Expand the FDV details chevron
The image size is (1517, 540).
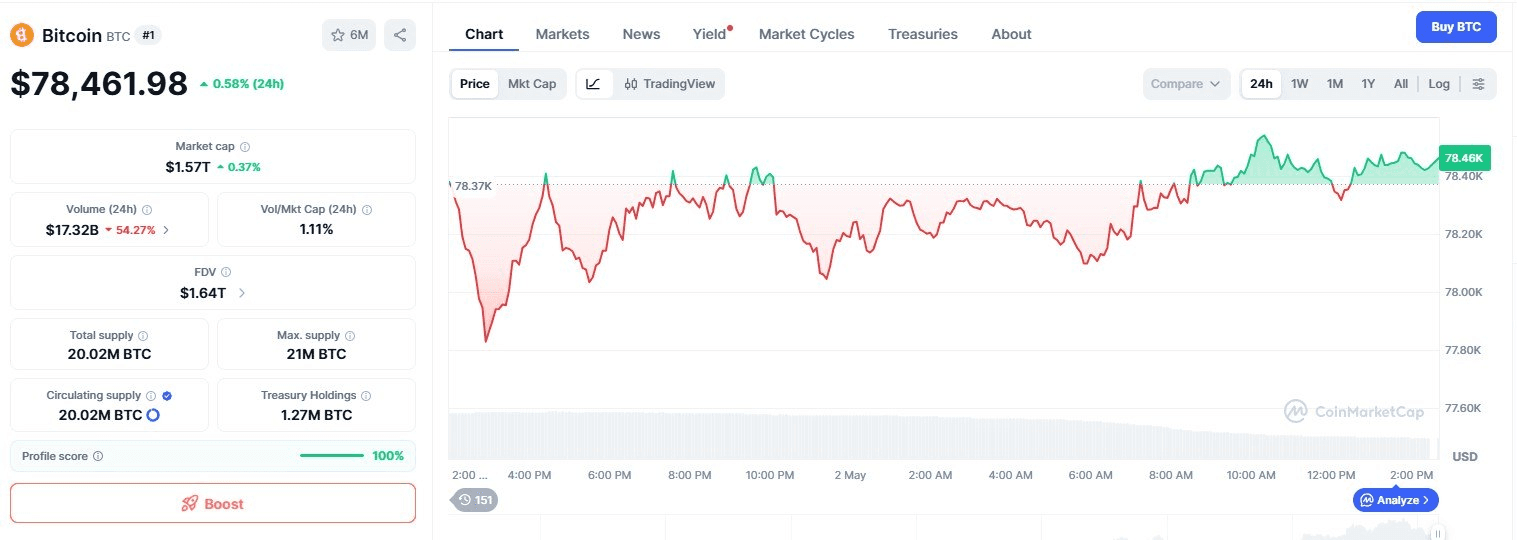242,293
